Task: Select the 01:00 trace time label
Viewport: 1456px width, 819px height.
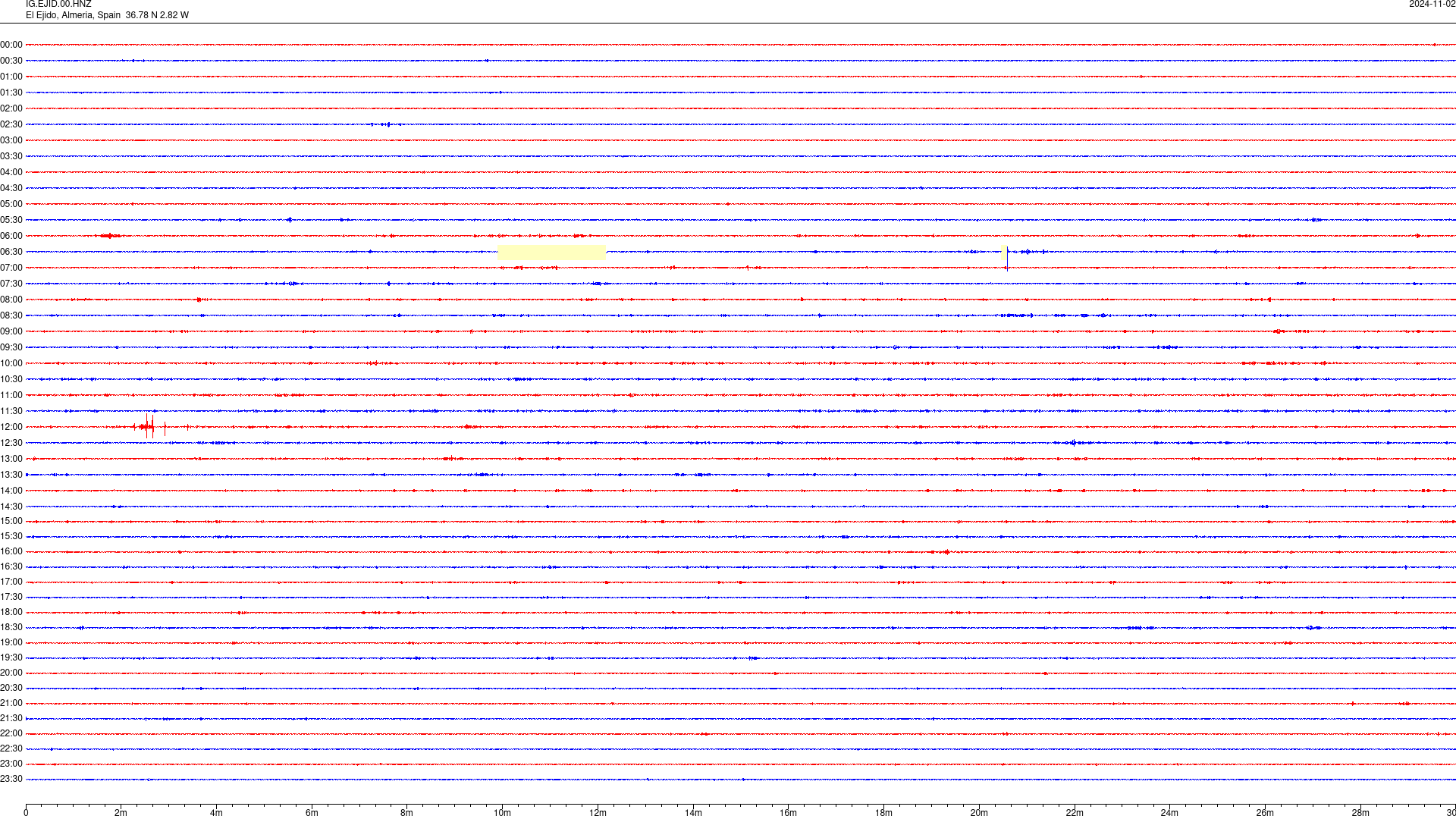Action: tap(11, 77)
